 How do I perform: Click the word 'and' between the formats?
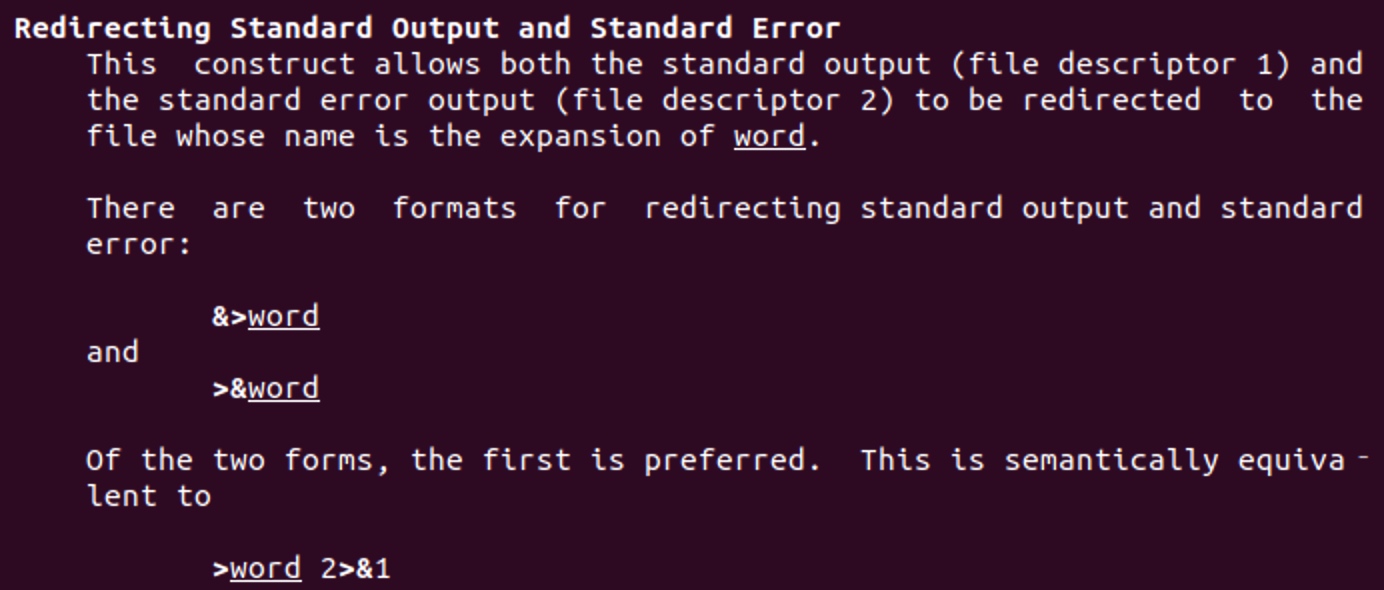(x=113, y=352)
